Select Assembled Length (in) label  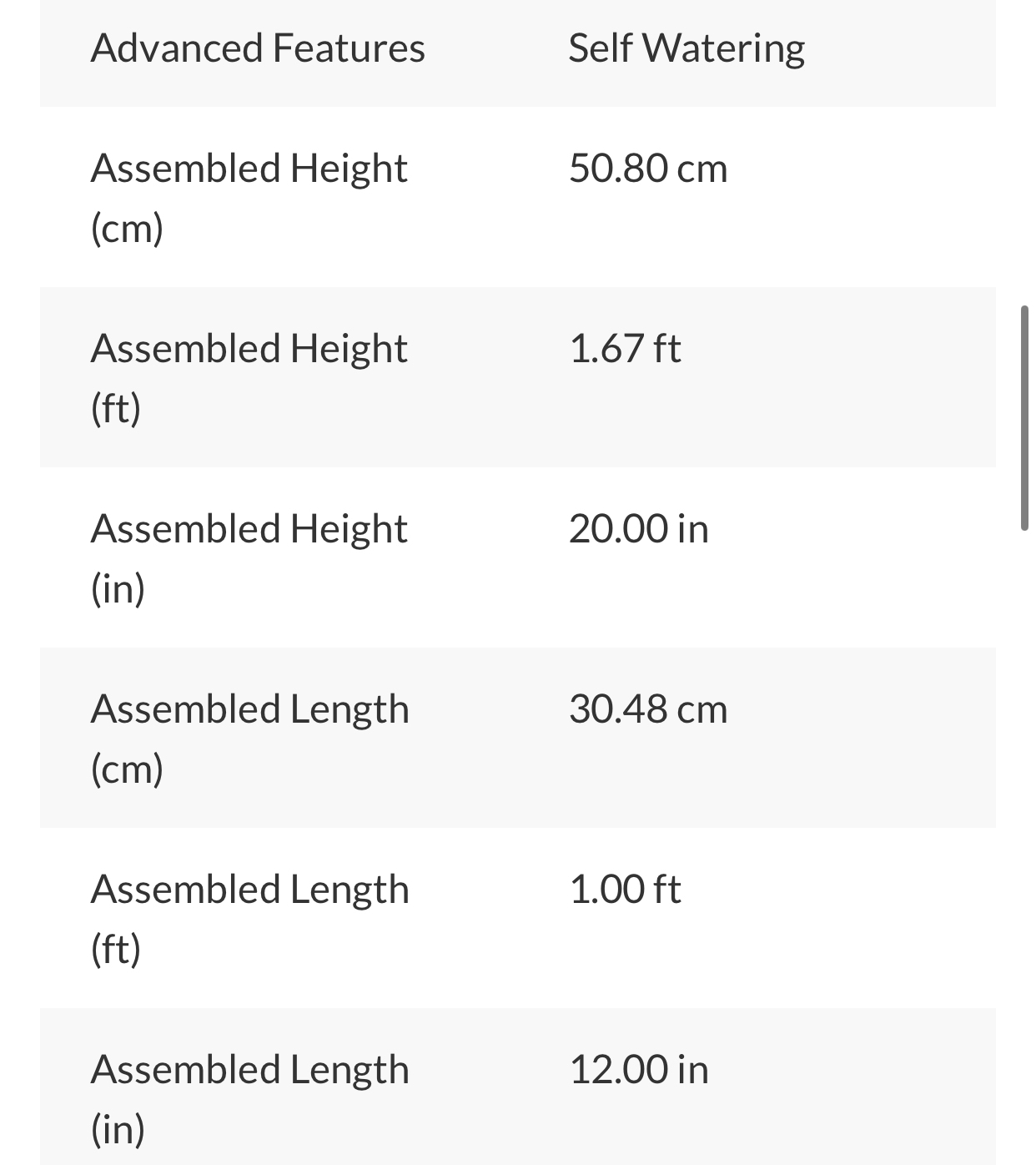(x=249, y=1099)
